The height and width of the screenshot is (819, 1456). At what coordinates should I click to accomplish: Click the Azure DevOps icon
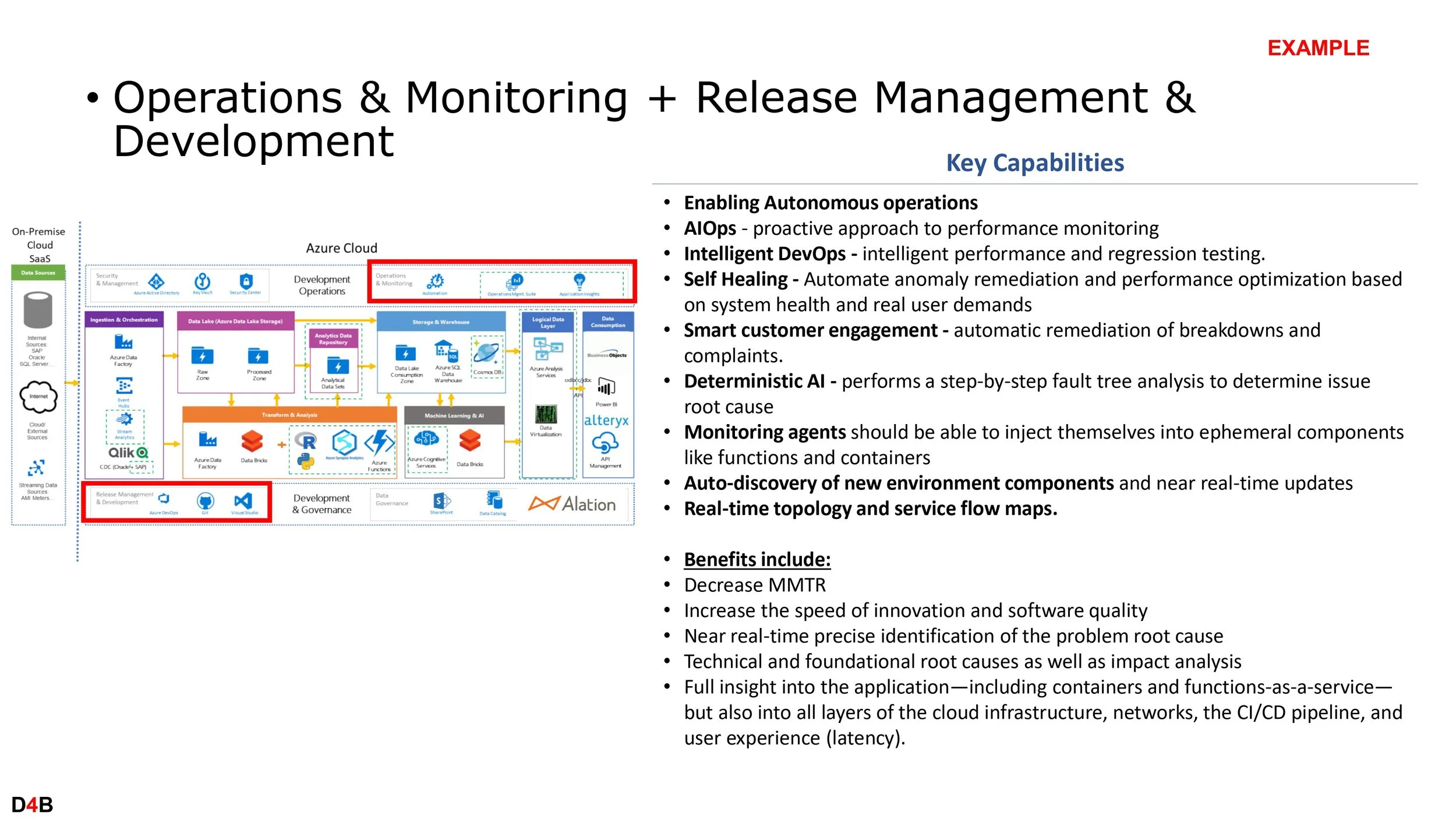[x=164, y=499]
